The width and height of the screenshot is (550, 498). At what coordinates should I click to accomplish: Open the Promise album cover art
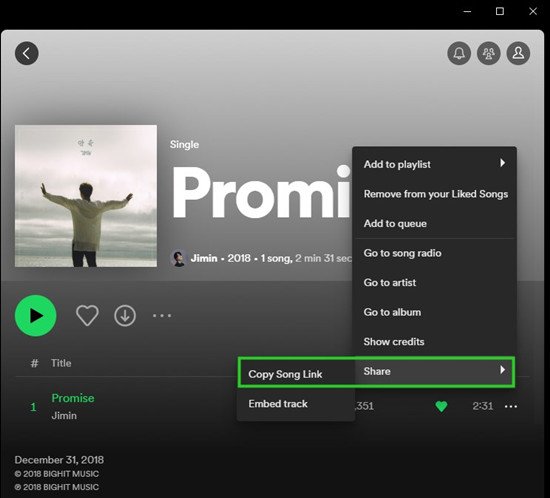(86, 196)
